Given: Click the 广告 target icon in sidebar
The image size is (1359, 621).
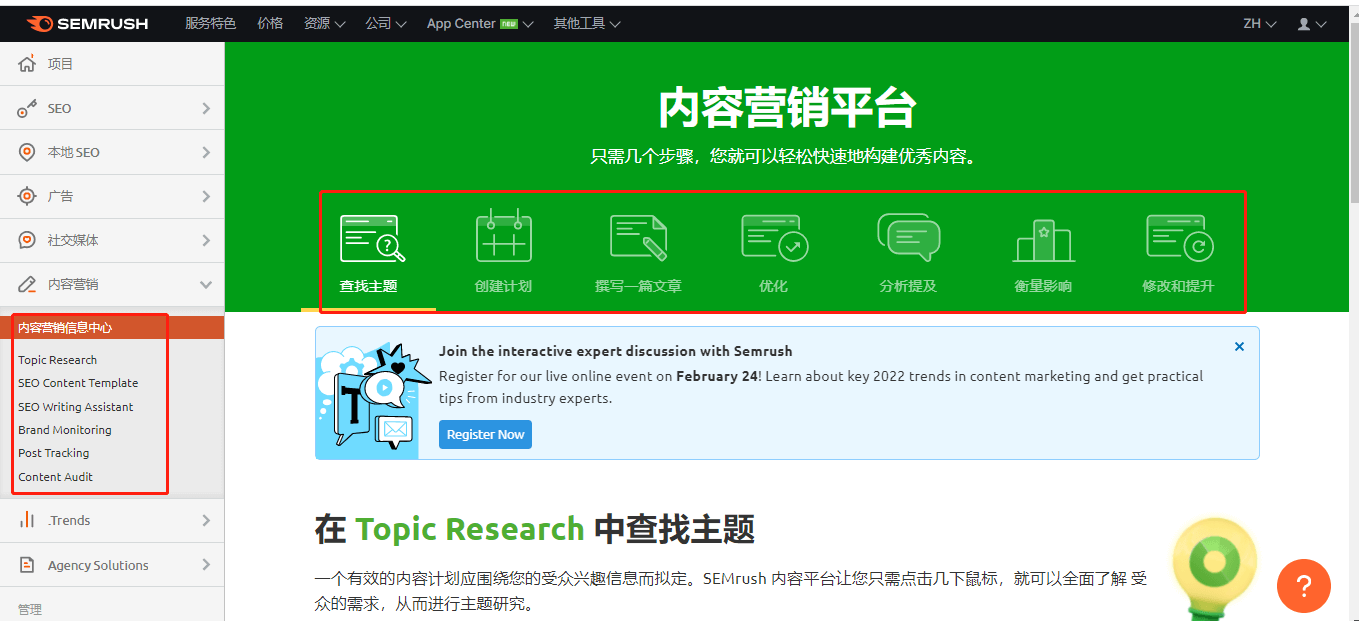Looking at the screenshot, I should (x=28, y=196).
